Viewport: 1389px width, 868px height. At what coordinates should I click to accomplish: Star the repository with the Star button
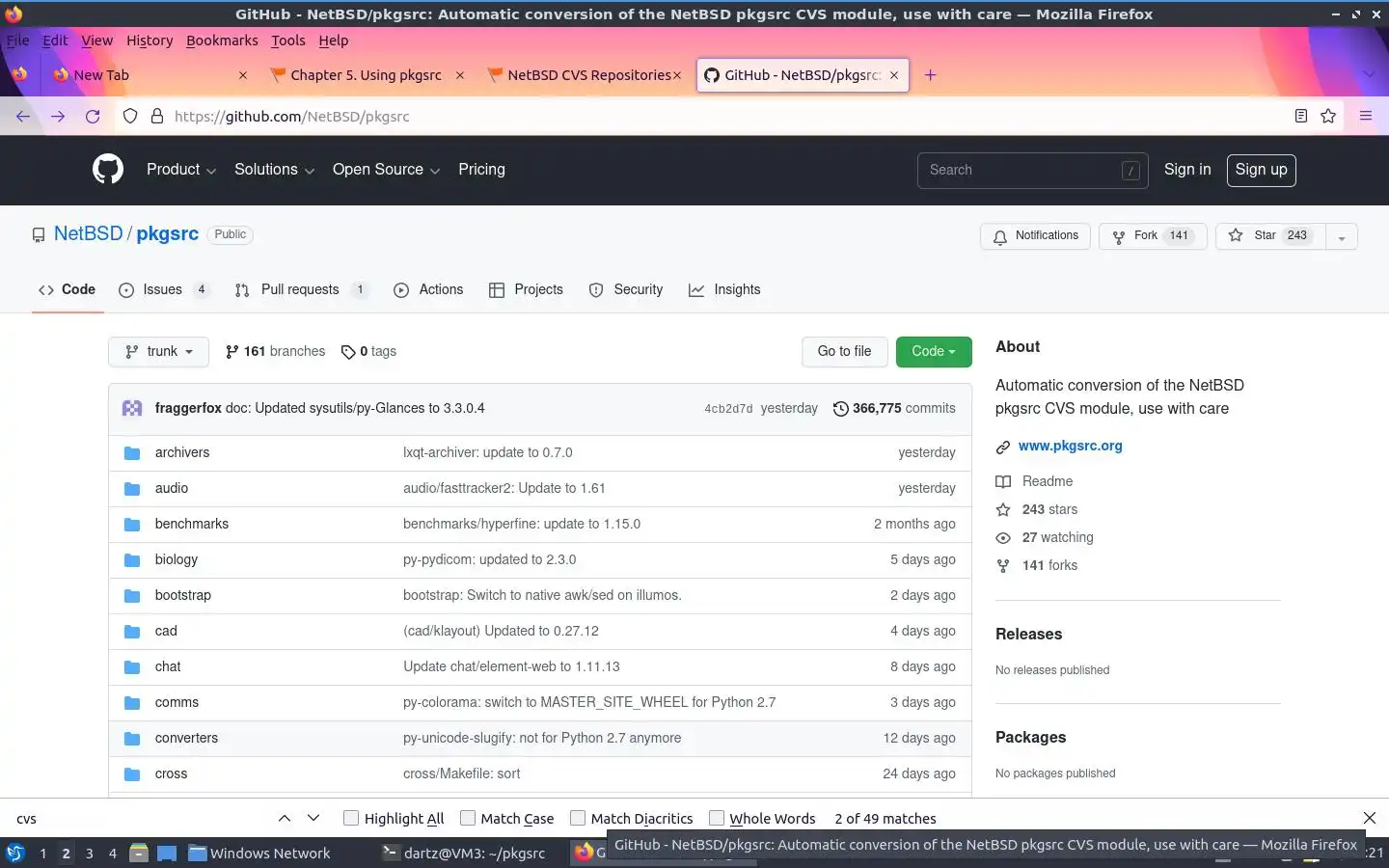(x=1271, y=236)
